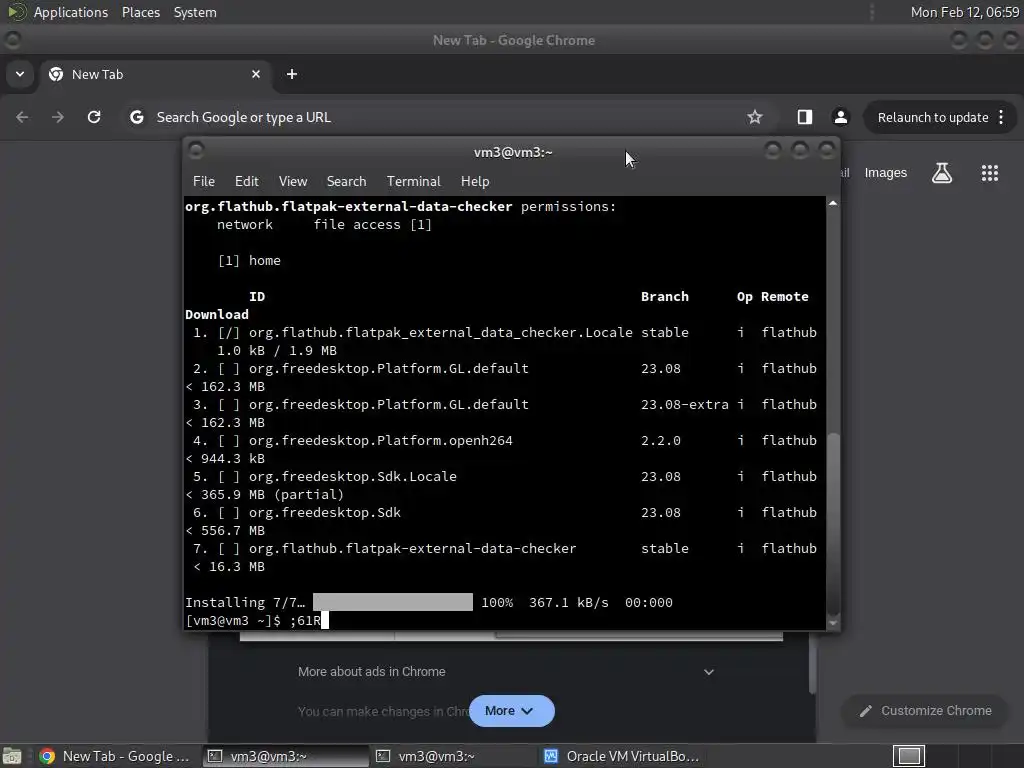Click the Google logo in address bar
The height and width of the screenshot is (768, 1024).
point(136,117)
